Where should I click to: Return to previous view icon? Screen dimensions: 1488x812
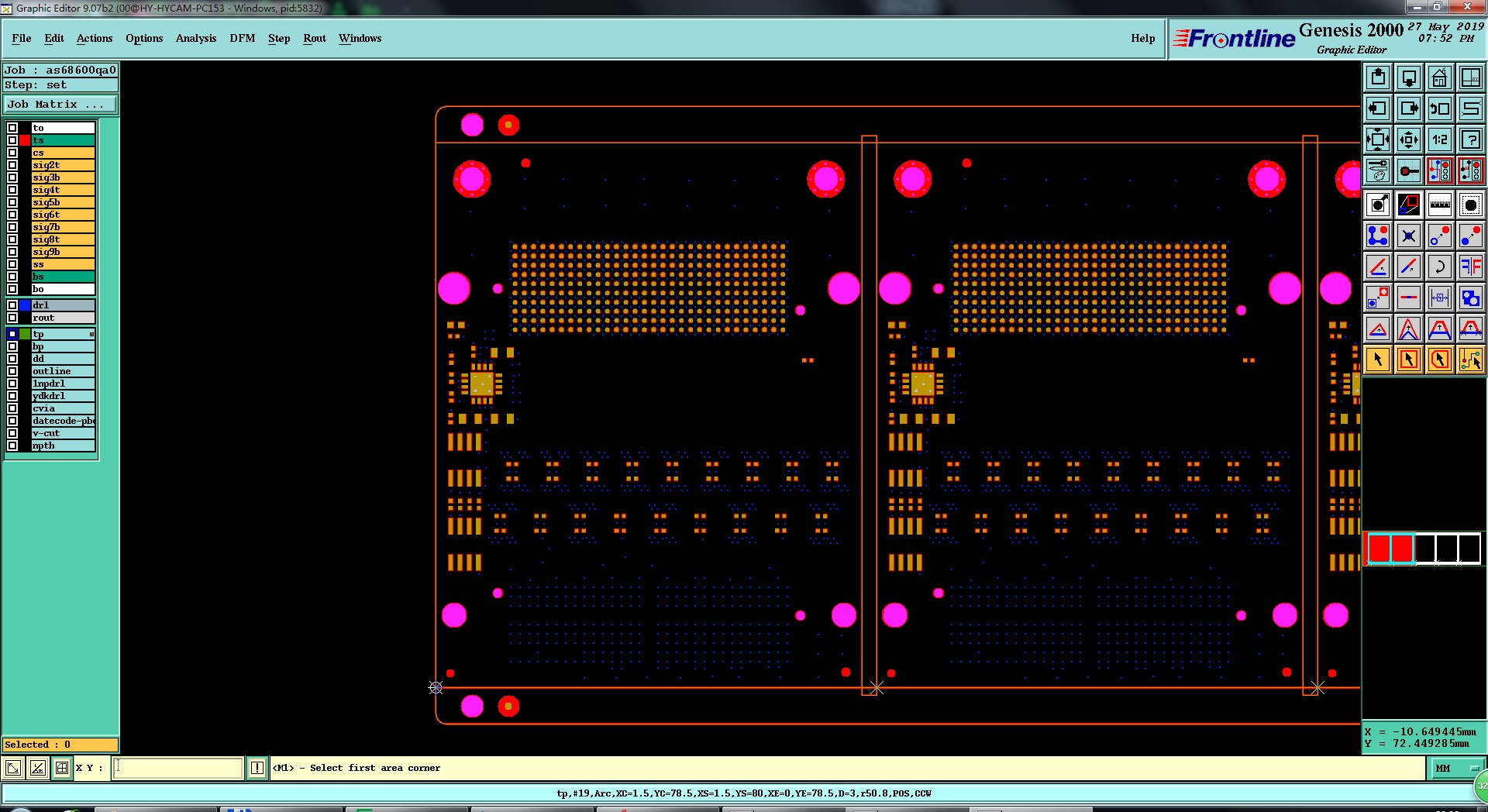1440,108
